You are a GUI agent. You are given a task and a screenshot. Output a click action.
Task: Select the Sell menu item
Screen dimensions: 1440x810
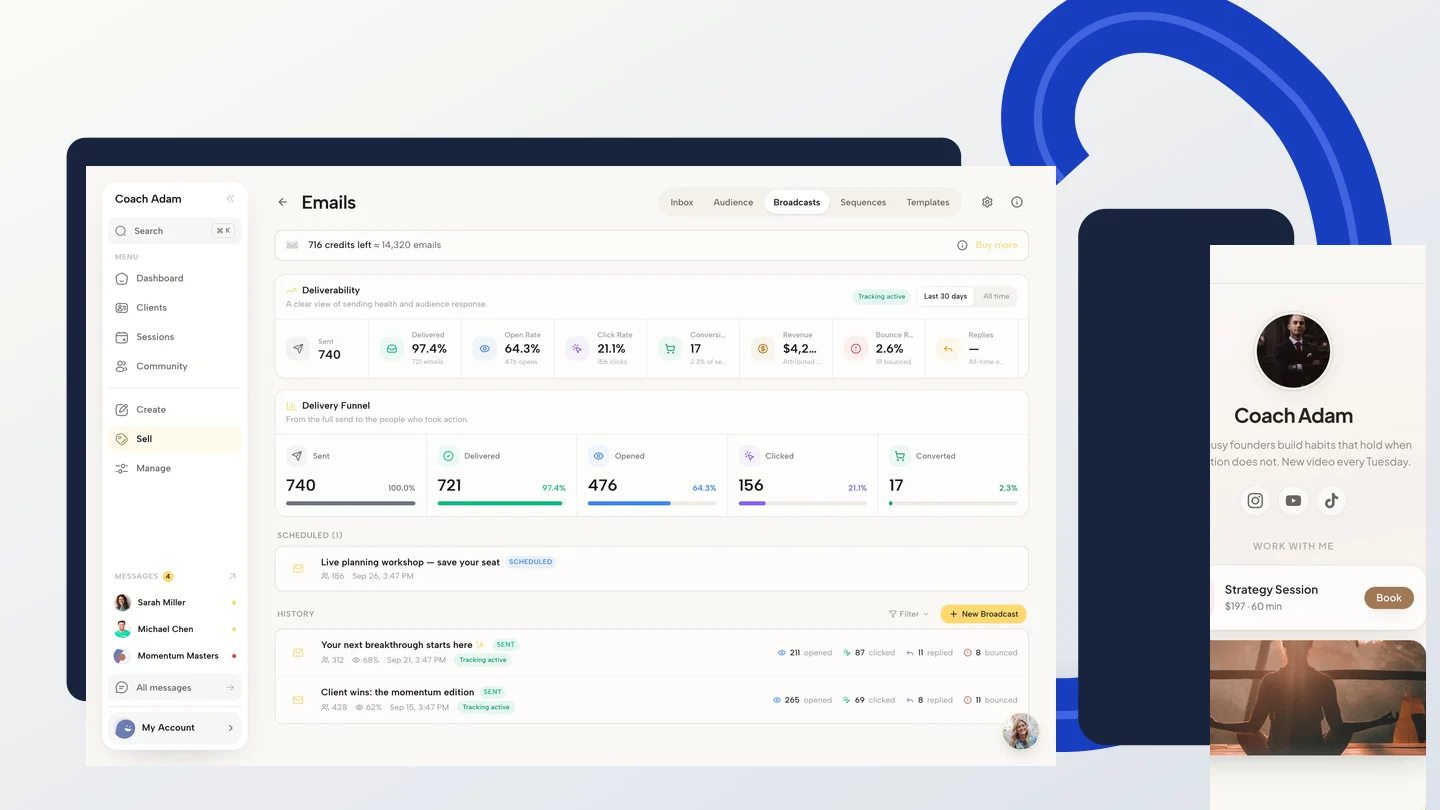[175, 439]
